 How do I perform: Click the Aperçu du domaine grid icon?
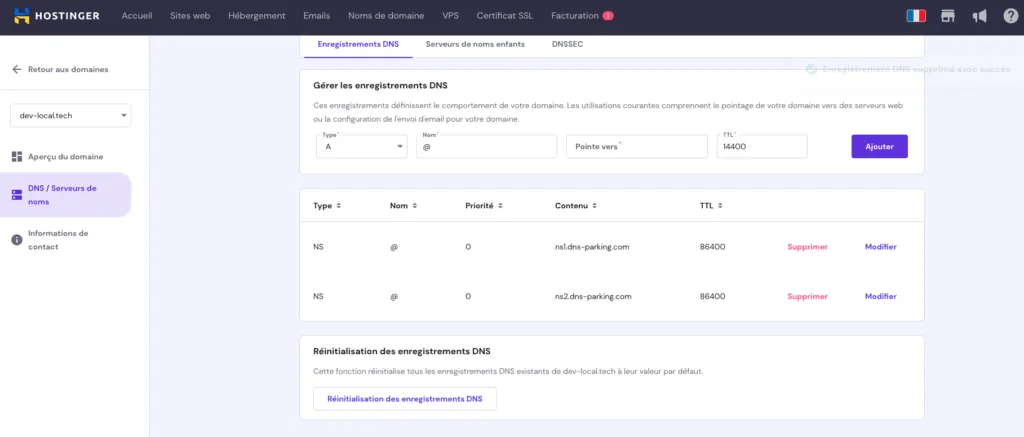click(x=17, y=157)
